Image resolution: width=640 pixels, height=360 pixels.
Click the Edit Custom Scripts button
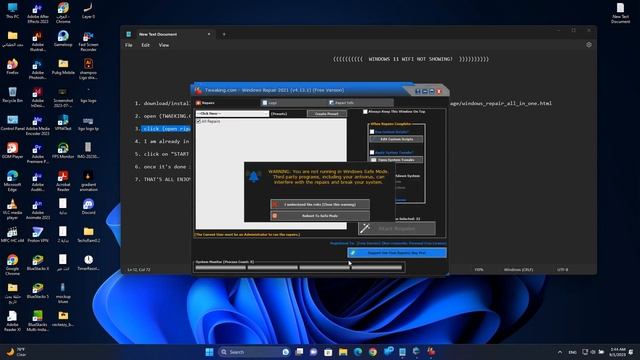tap(396, 139)
